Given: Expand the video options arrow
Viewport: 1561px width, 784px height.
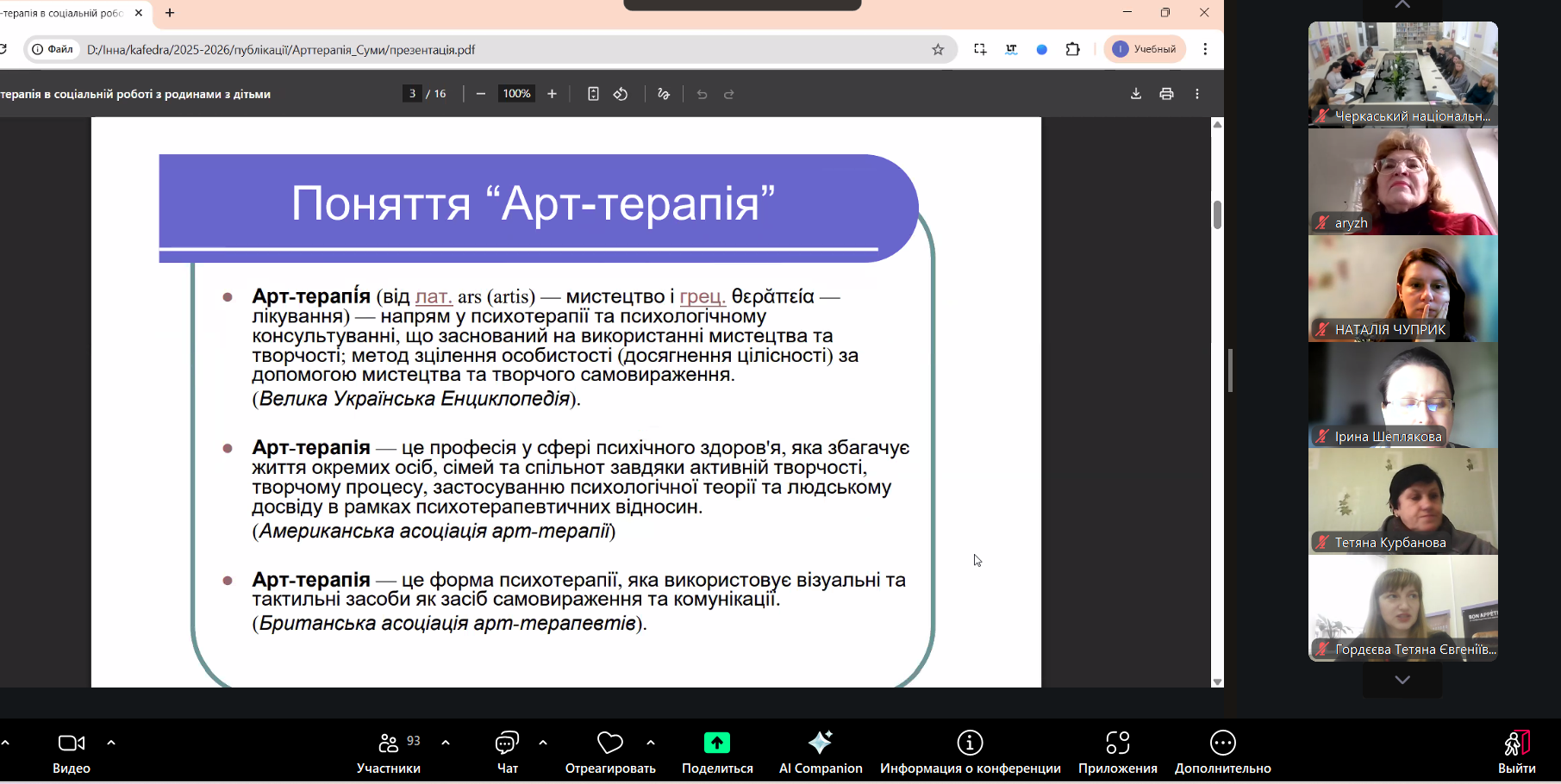Looking at the screenshot, I should pos(111,742).
